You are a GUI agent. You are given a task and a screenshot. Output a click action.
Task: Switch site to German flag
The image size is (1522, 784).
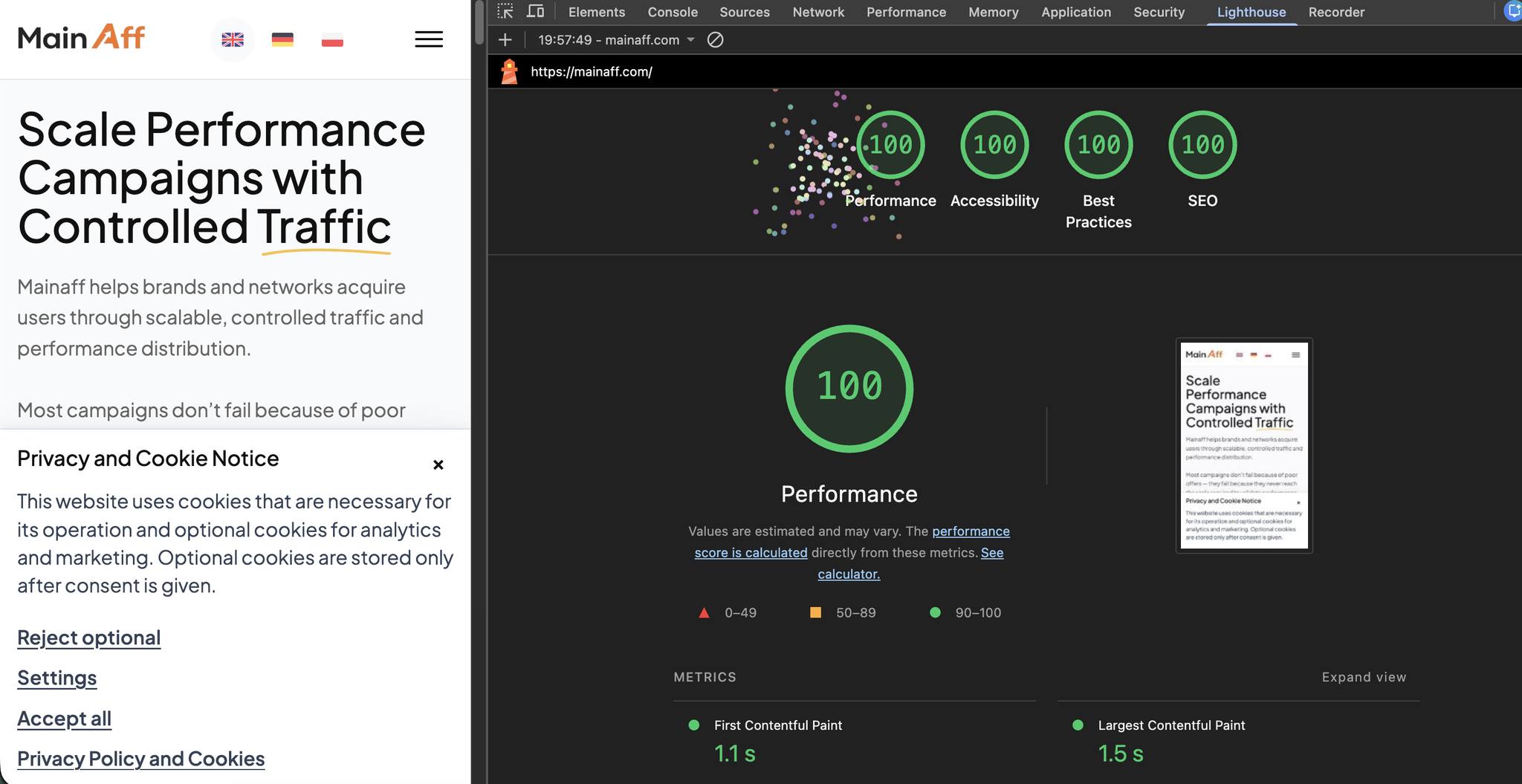(x=282, y=40)
